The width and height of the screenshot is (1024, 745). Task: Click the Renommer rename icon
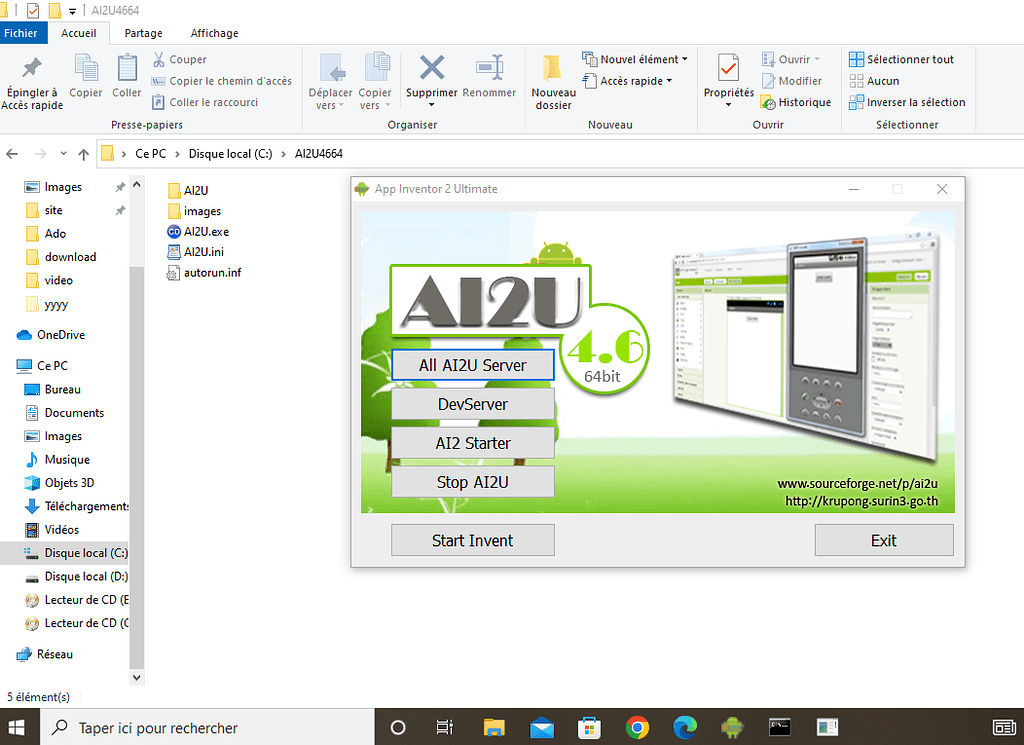point(489,70)
